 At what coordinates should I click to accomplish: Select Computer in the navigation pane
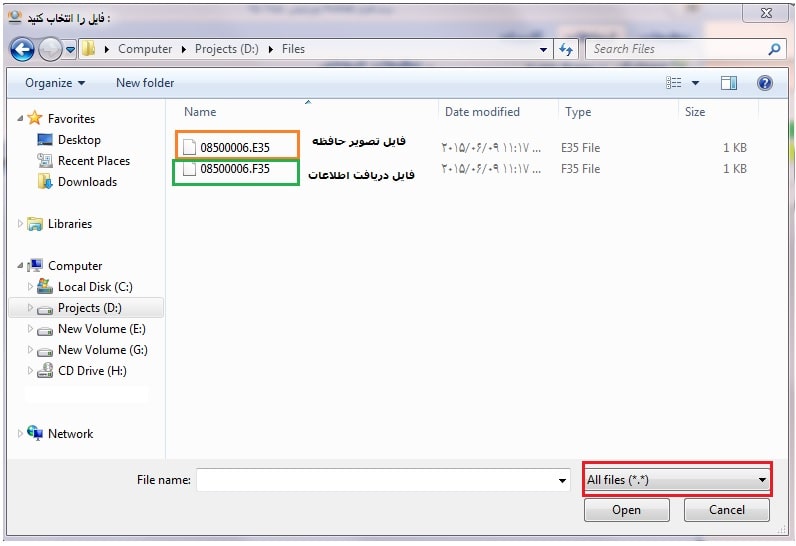(x=75, y=266)
